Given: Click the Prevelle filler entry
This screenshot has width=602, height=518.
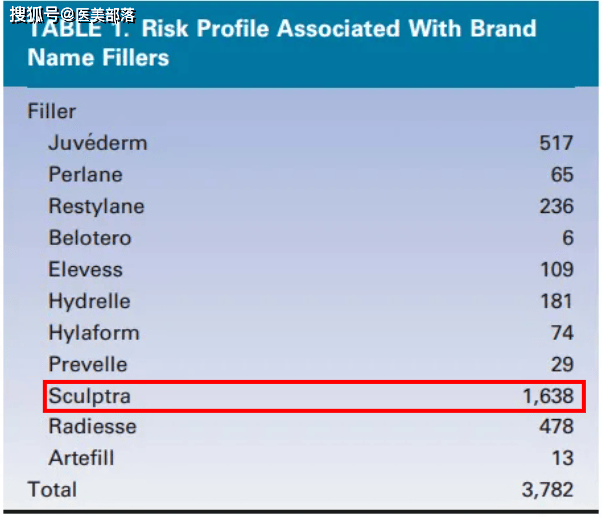Looking at the screenshot, I should pyautogui.click(x=88, y=364).
